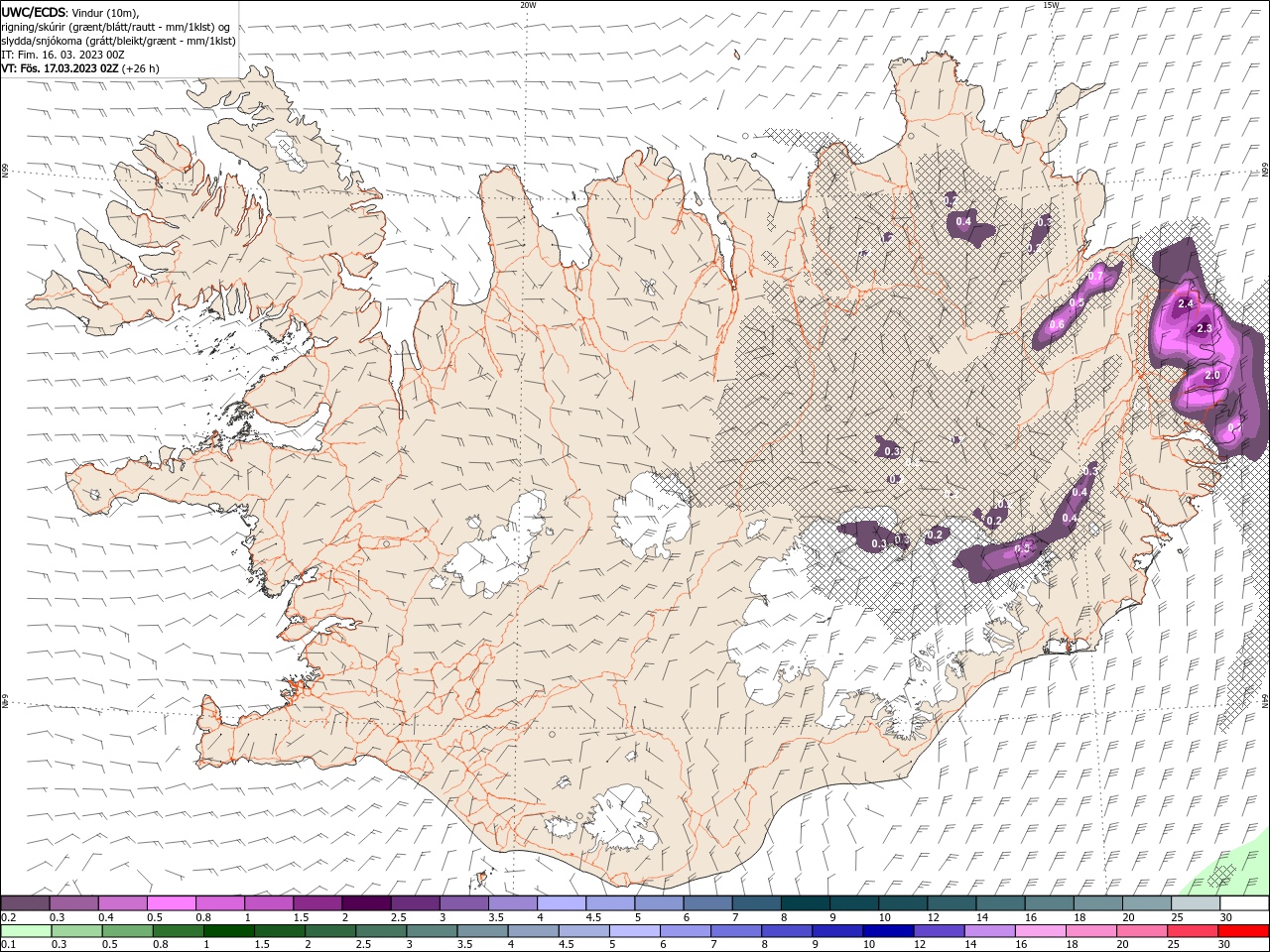The image size is (1270, 952).
Task: Select the 2.0 snowfall value on the map
Action: (x=1211, y=376)
